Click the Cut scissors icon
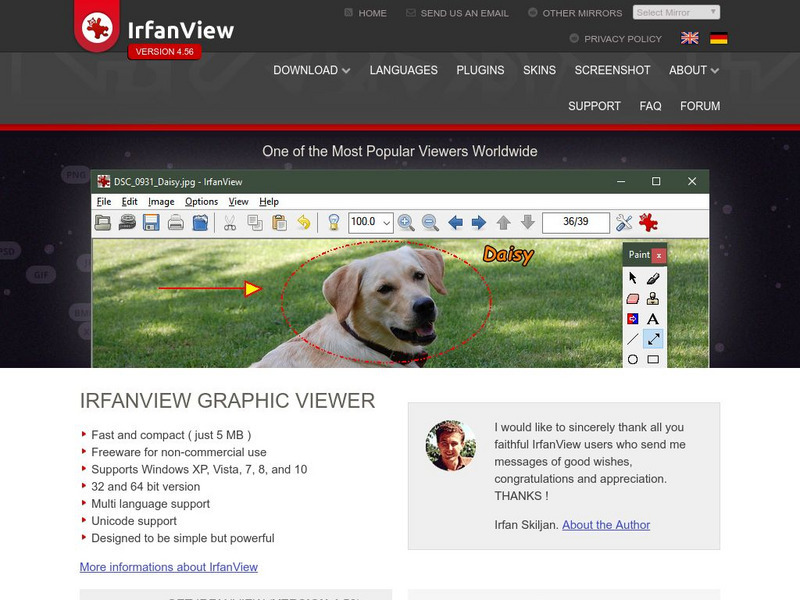The height and width of the screenshot is (600, 800). (230, 222)
